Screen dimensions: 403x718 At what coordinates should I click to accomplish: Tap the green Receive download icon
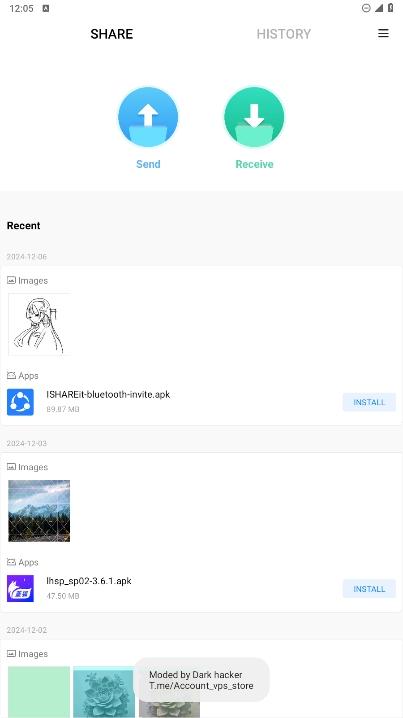coord(254,117)
